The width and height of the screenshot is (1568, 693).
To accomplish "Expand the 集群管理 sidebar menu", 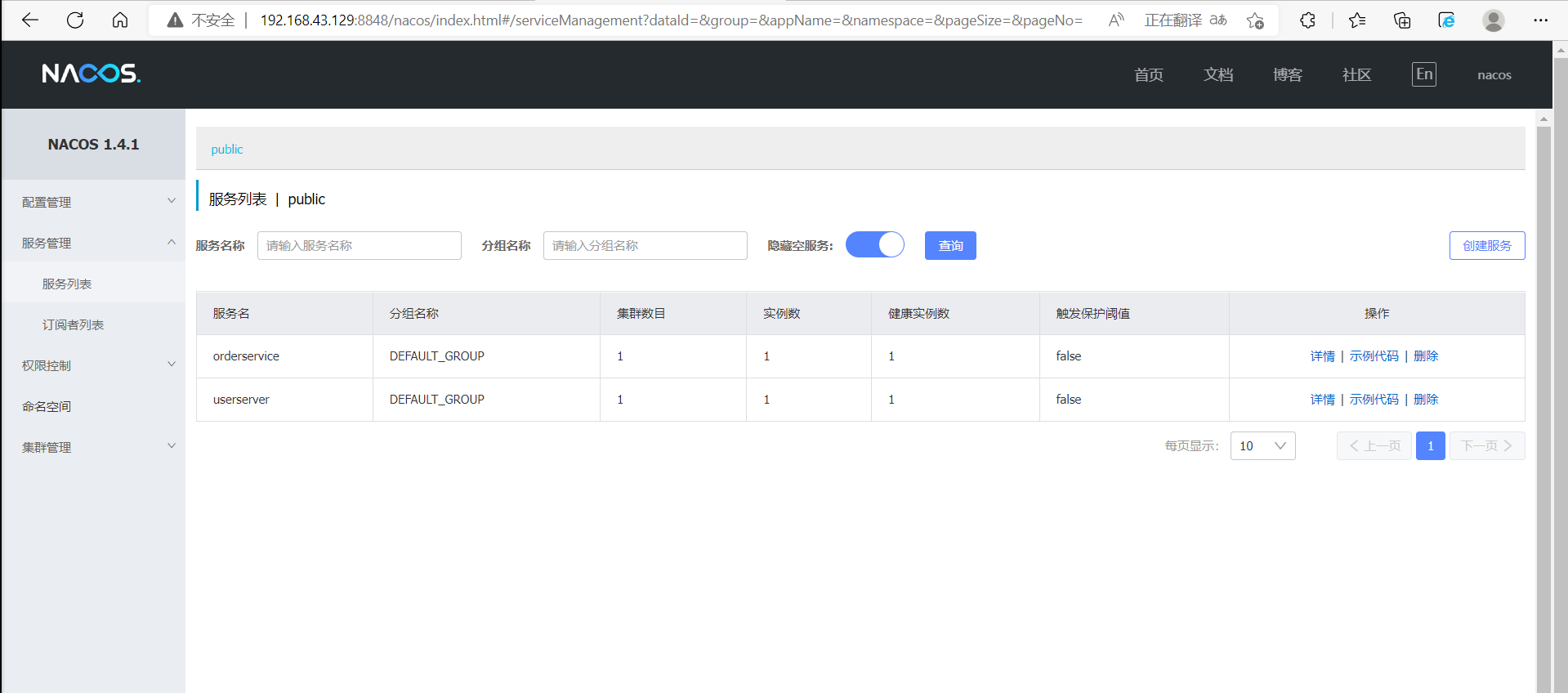I will click(x=93, y=447).
